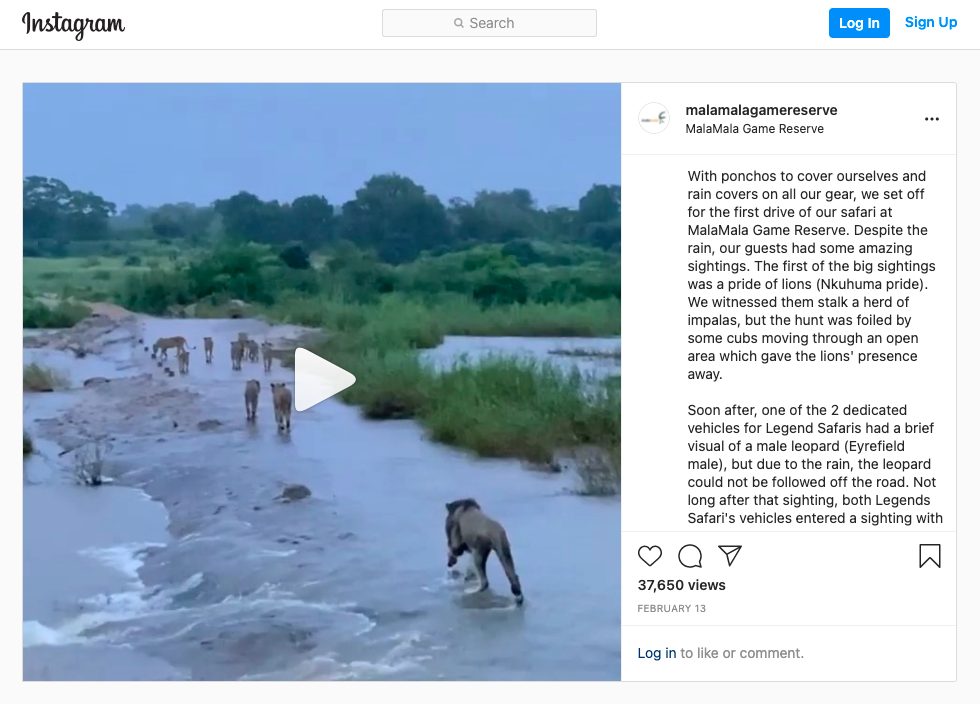Share post with paper plane icon
The height and width of the screenshot is (704, 980).
coord(729,555)
